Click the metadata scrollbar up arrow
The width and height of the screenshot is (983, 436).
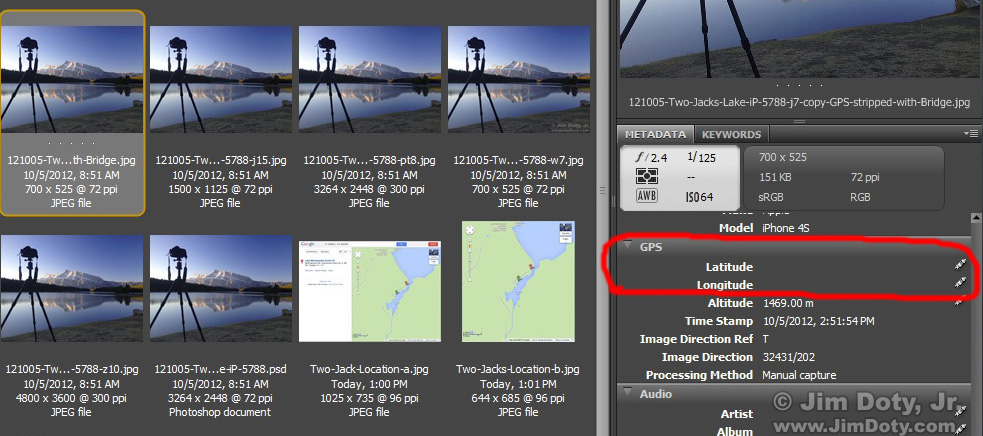976,218
